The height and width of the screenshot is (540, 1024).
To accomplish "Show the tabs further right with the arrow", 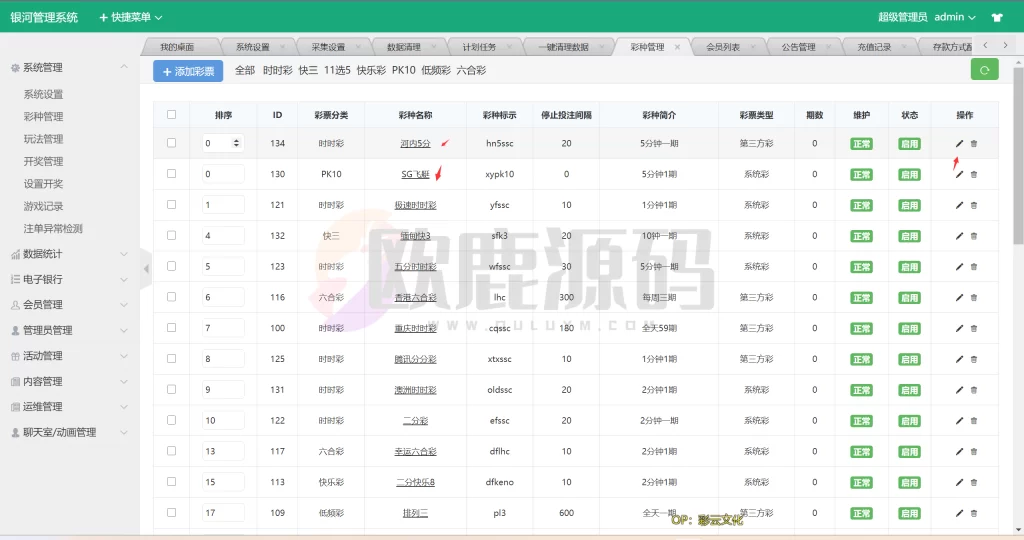I will coord(1005,45).
